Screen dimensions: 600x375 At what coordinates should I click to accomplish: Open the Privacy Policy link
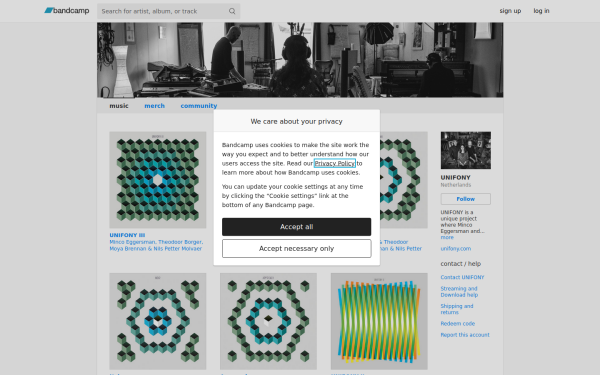tap(334, 163)
